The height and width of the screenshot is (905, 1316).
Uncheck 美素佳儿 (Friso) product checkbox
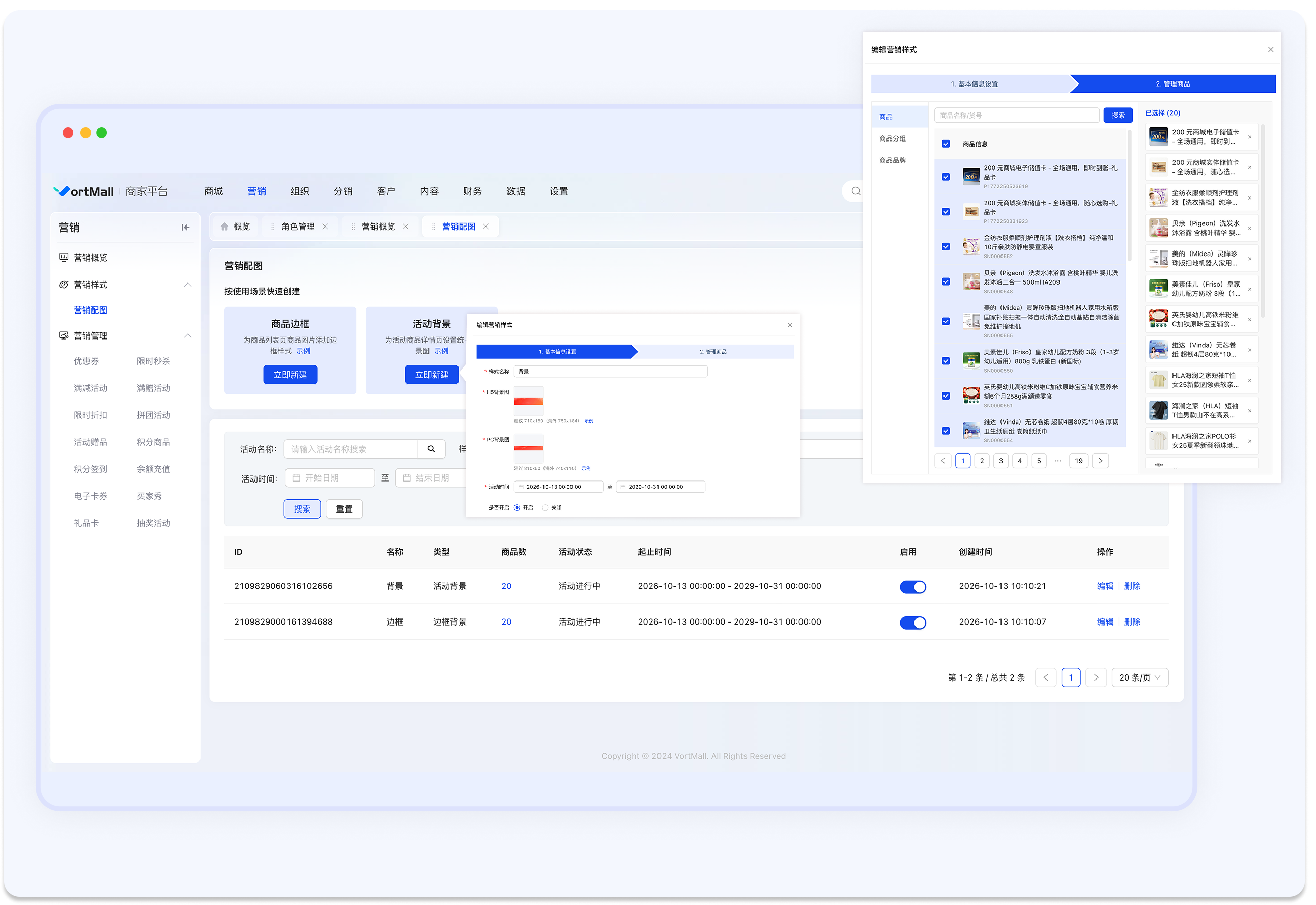[x=946, y=361]
